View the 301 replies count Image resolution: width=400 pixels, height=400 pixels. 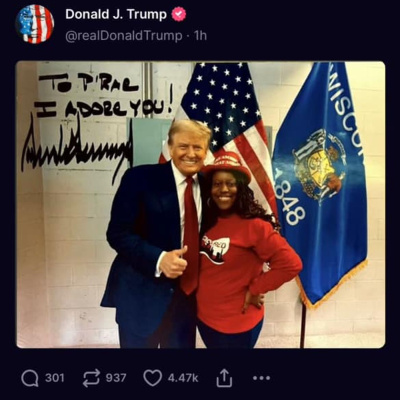tap(55, 378)
